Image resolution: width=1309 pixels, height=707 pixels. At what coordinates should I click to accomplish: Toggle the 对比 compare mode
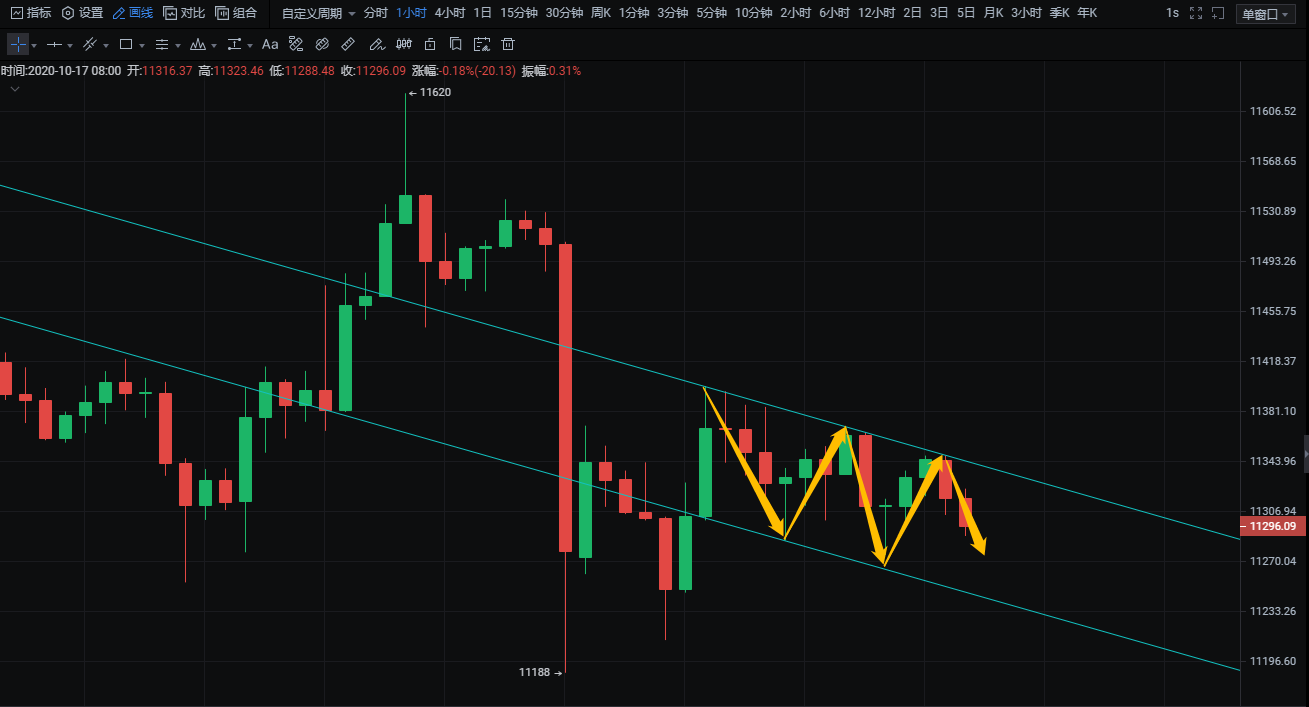pyautogui.click(x=184, y=13)
